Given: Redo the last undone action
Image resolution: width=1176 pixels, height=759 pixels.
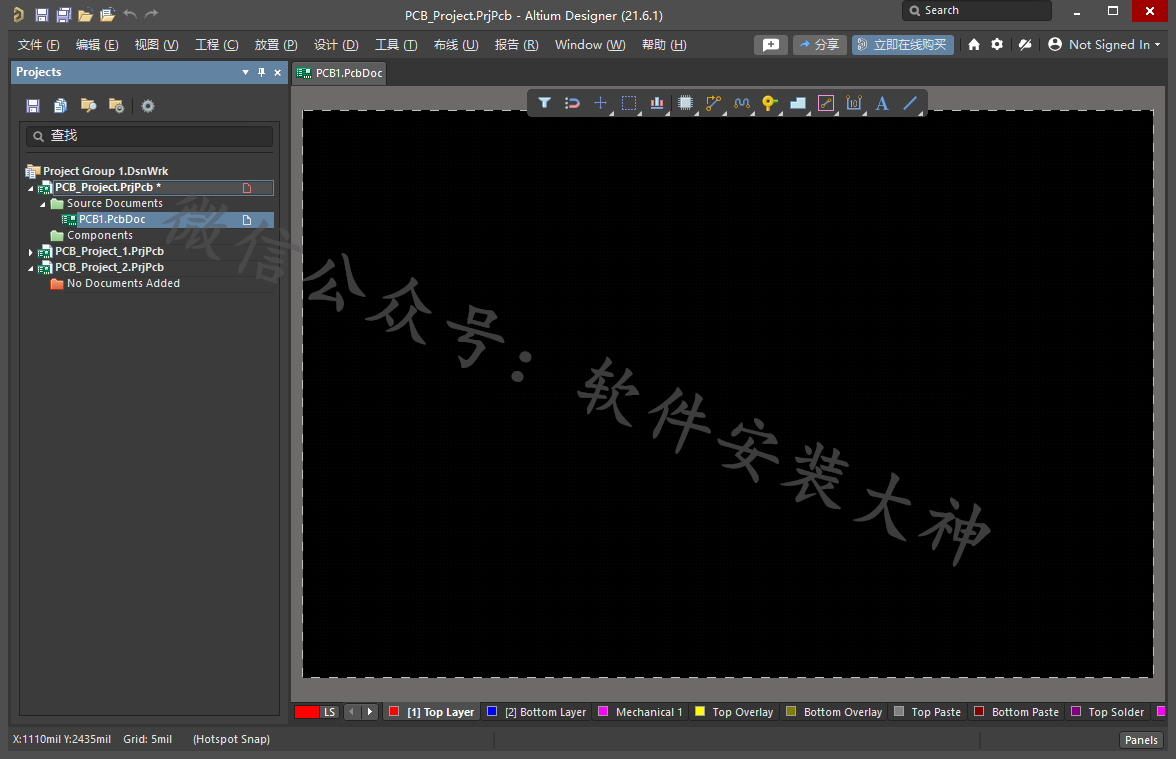Looking at the screenshot, I should coord(152,14).
